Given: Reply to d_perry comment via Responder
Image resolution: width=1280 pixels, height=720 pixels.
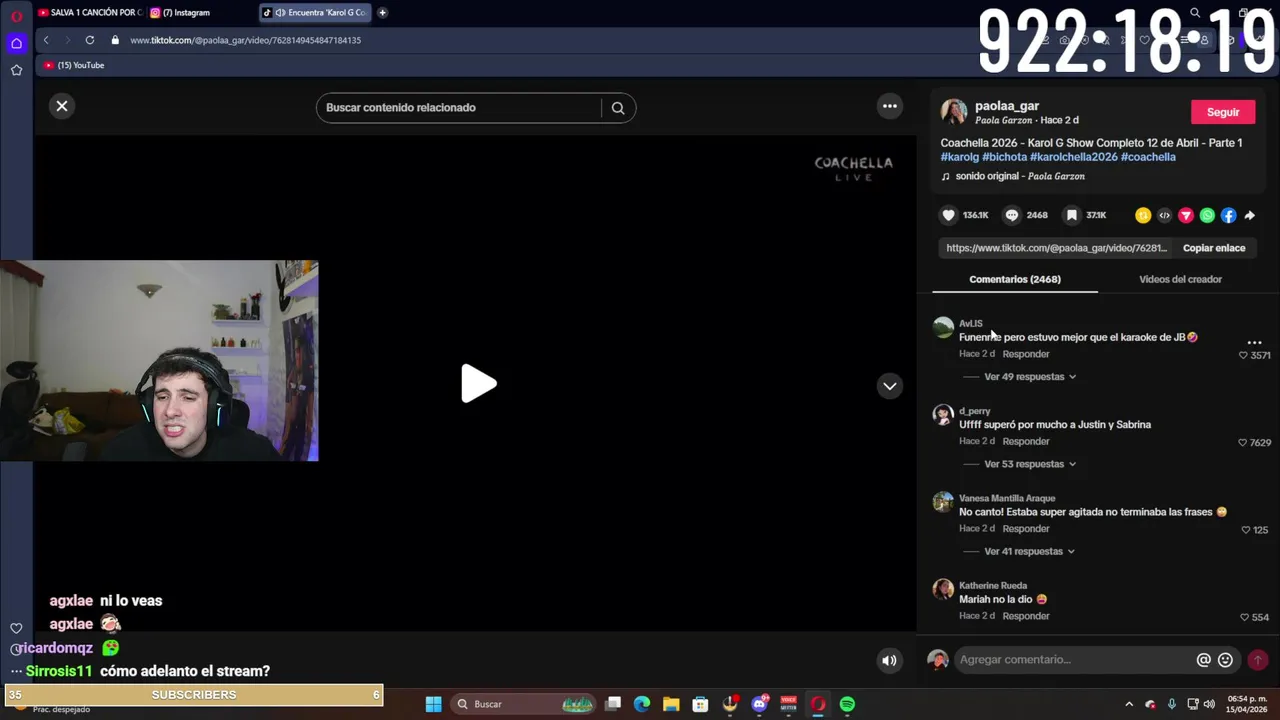Looking at the screenshot, I should [1026, 441].
